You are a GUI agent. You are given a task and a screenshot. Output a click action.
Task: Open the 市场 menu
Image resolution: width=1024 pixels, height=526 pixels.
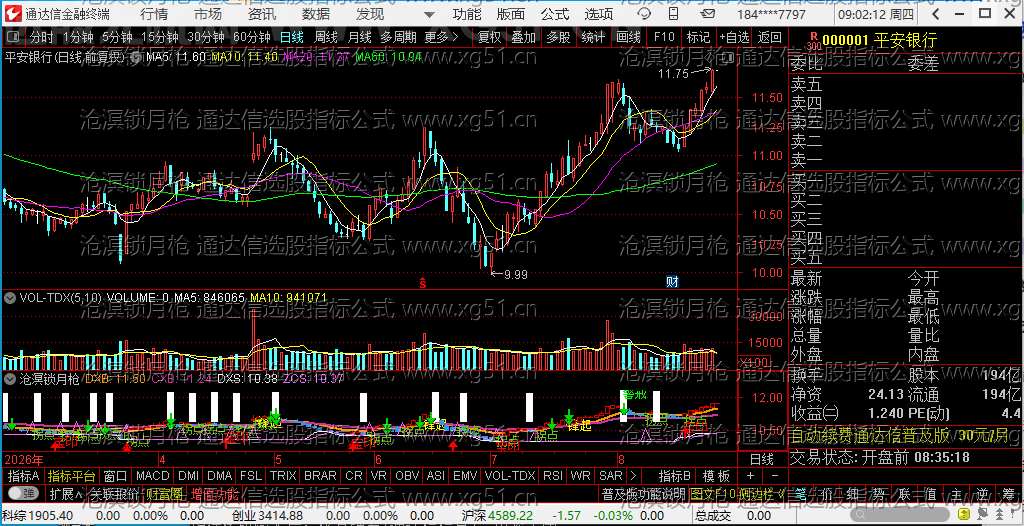click(208, 14)
